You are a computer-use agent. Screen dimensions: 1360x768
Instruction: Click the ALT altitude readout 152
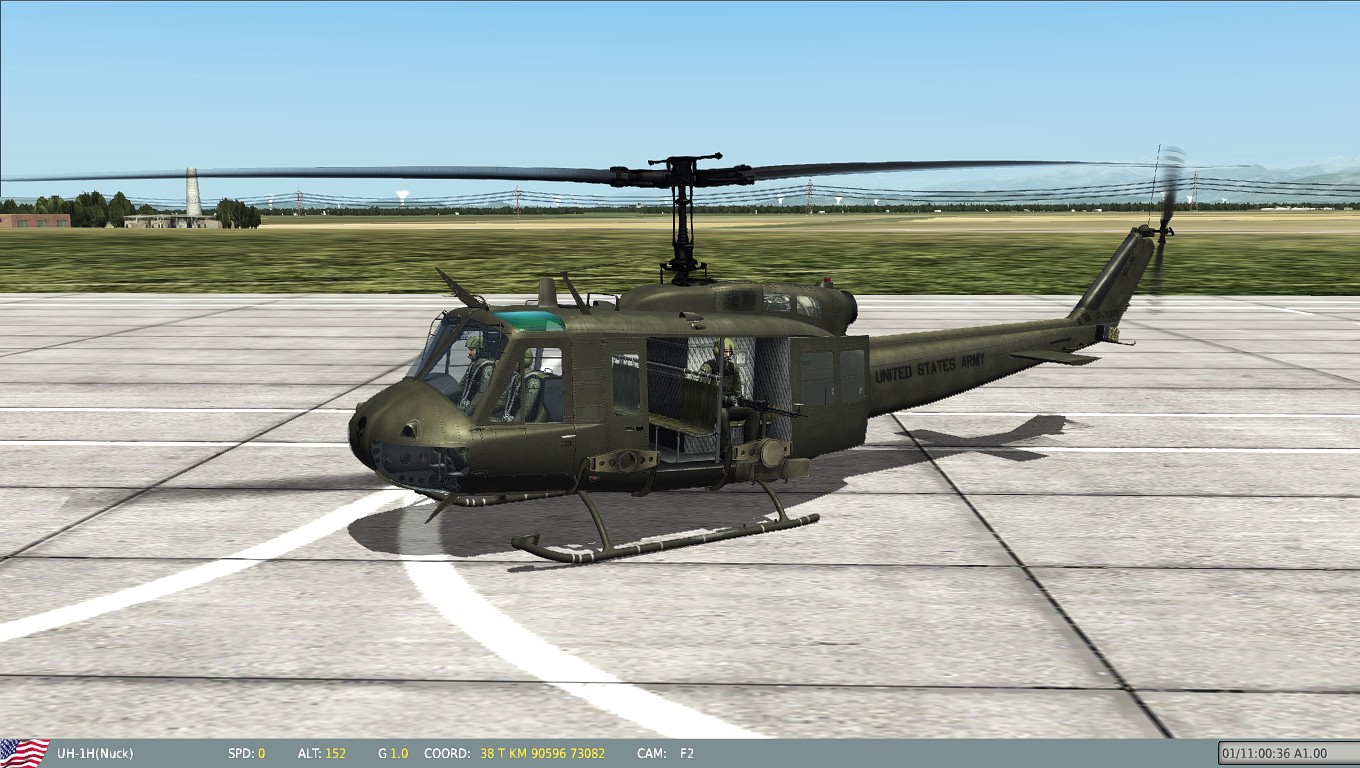[x=336, y=753]
